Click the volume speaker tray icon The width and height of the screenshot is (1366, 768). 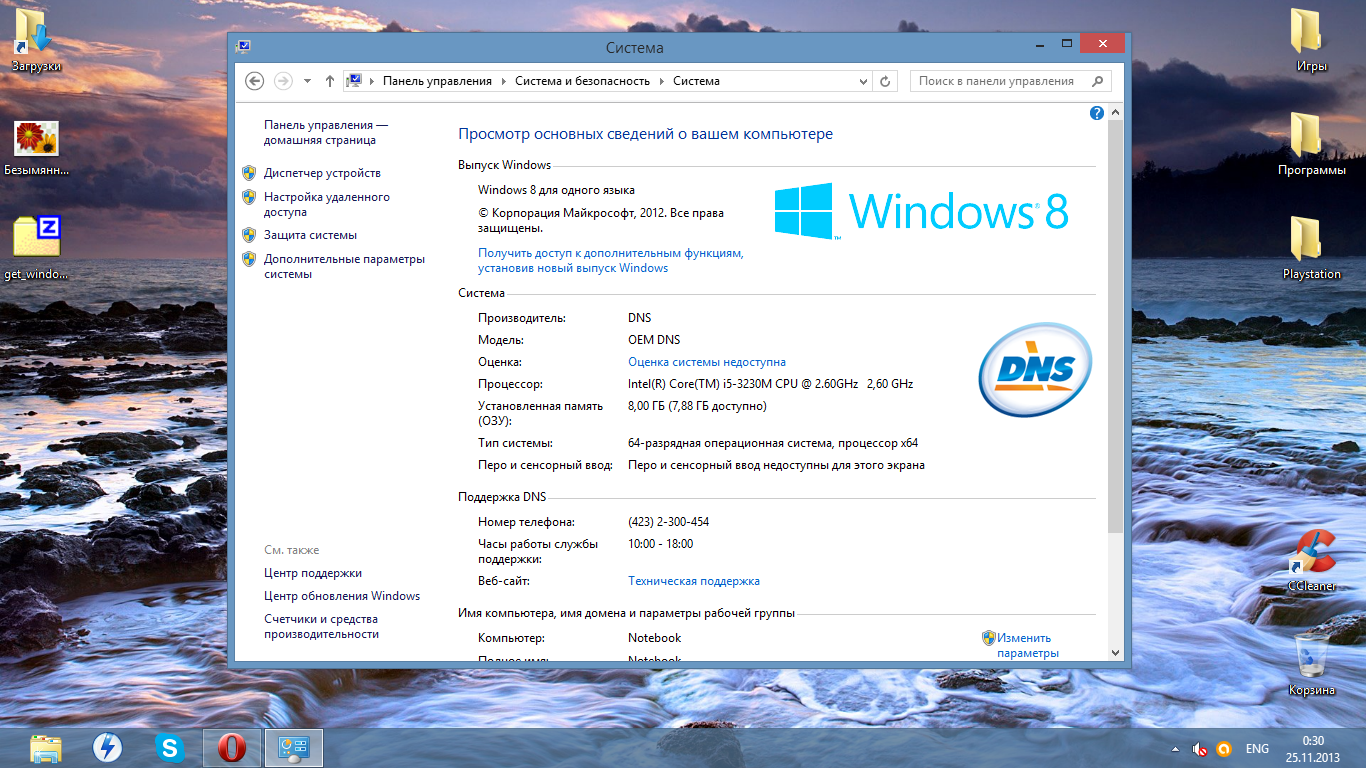click(x=1199, y=749)
